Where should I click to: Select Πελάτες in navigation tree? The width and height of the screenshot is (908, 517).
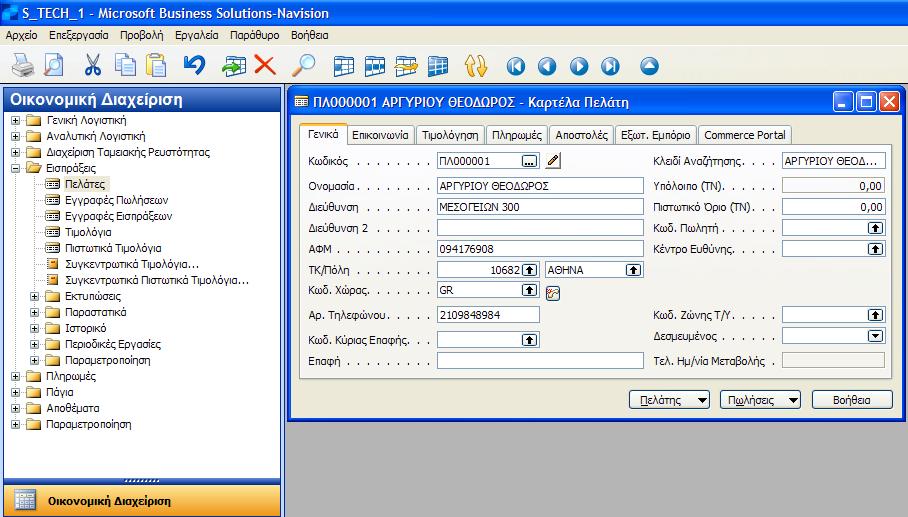click(x=85, y=184)
